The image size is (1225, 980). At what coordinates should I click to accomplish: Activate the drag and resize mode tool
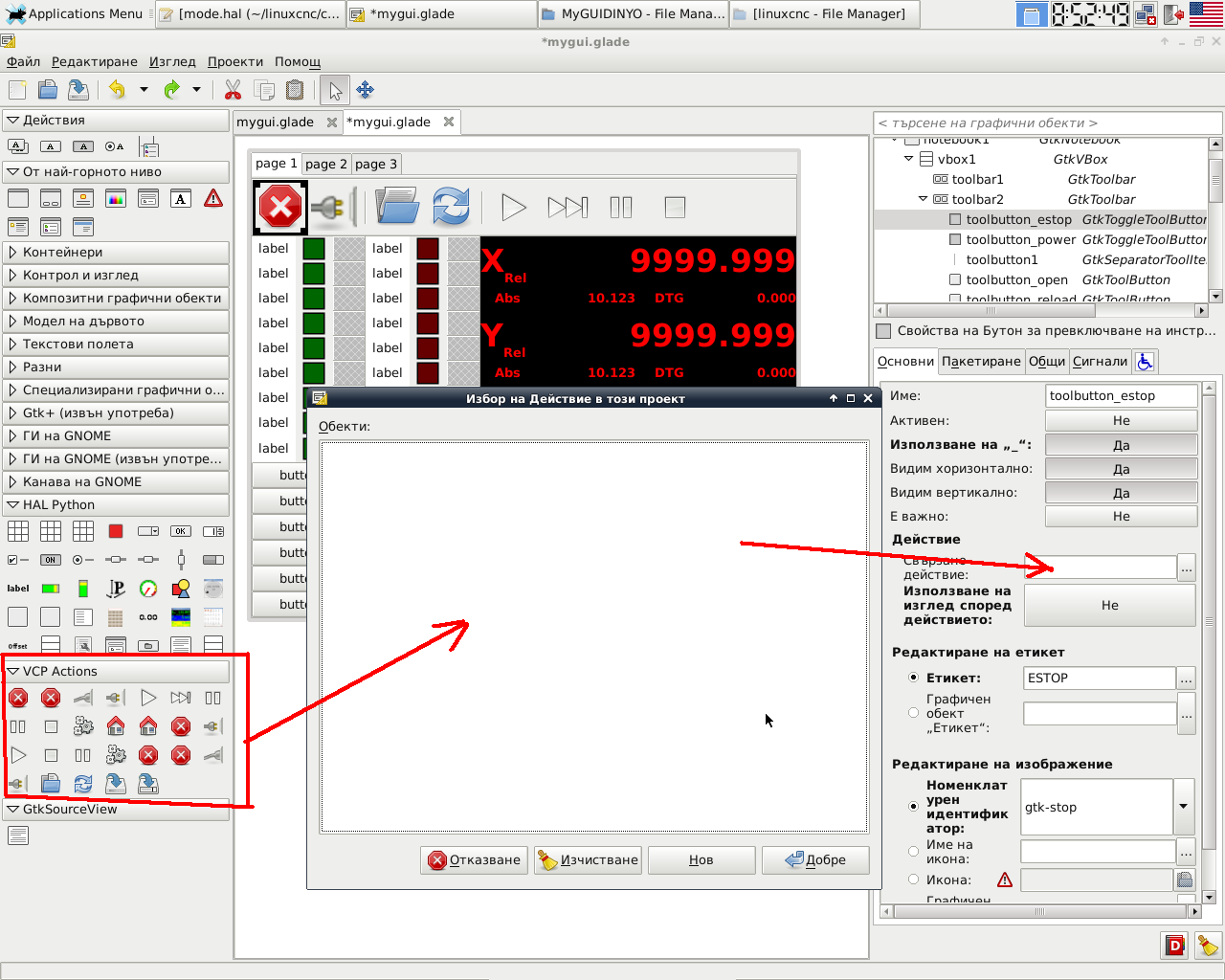pyautogui.click(x=365, y=90)
